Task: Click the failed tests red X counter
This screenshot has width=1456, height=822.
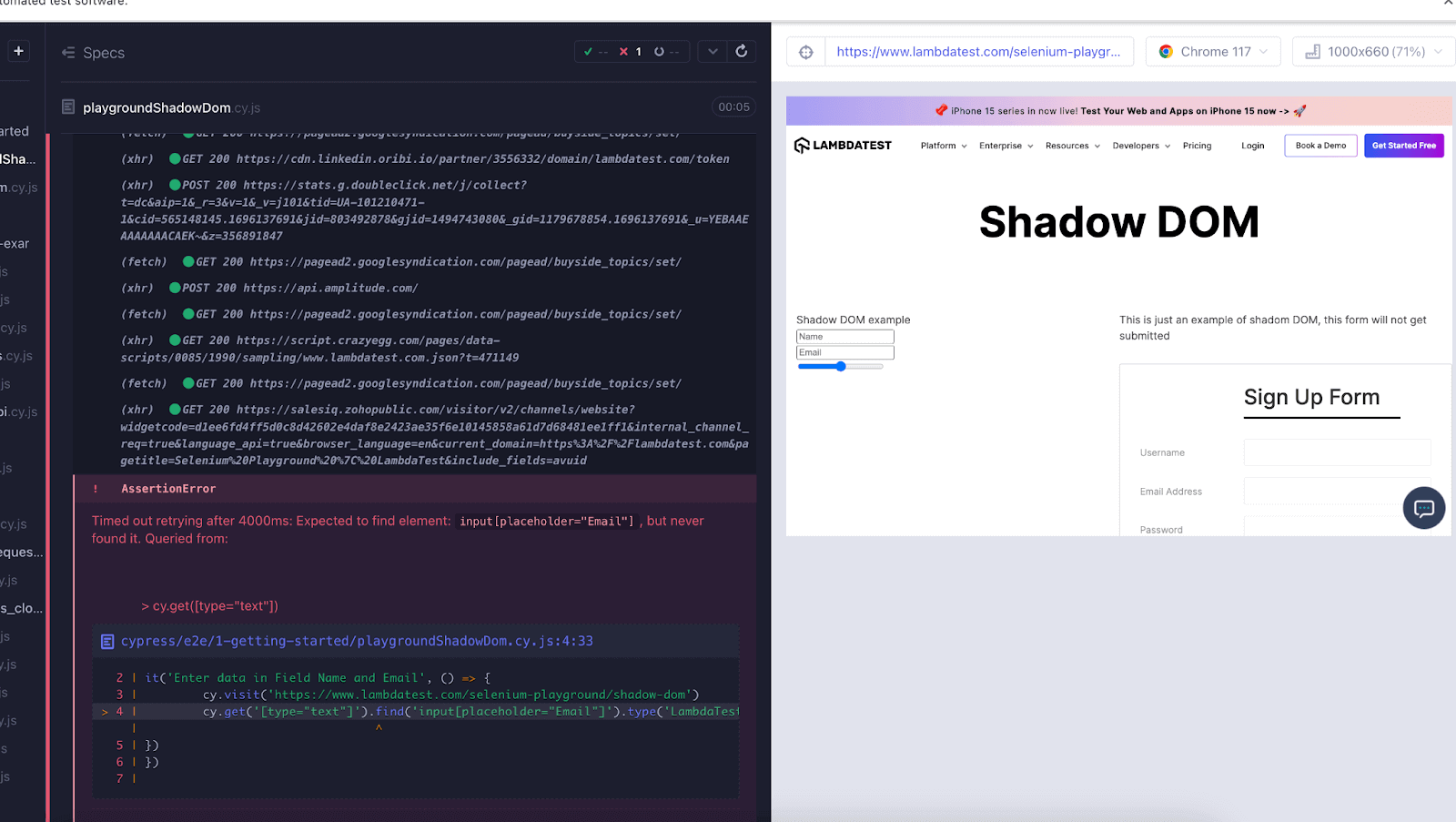Action: click(x=631, y=52)
